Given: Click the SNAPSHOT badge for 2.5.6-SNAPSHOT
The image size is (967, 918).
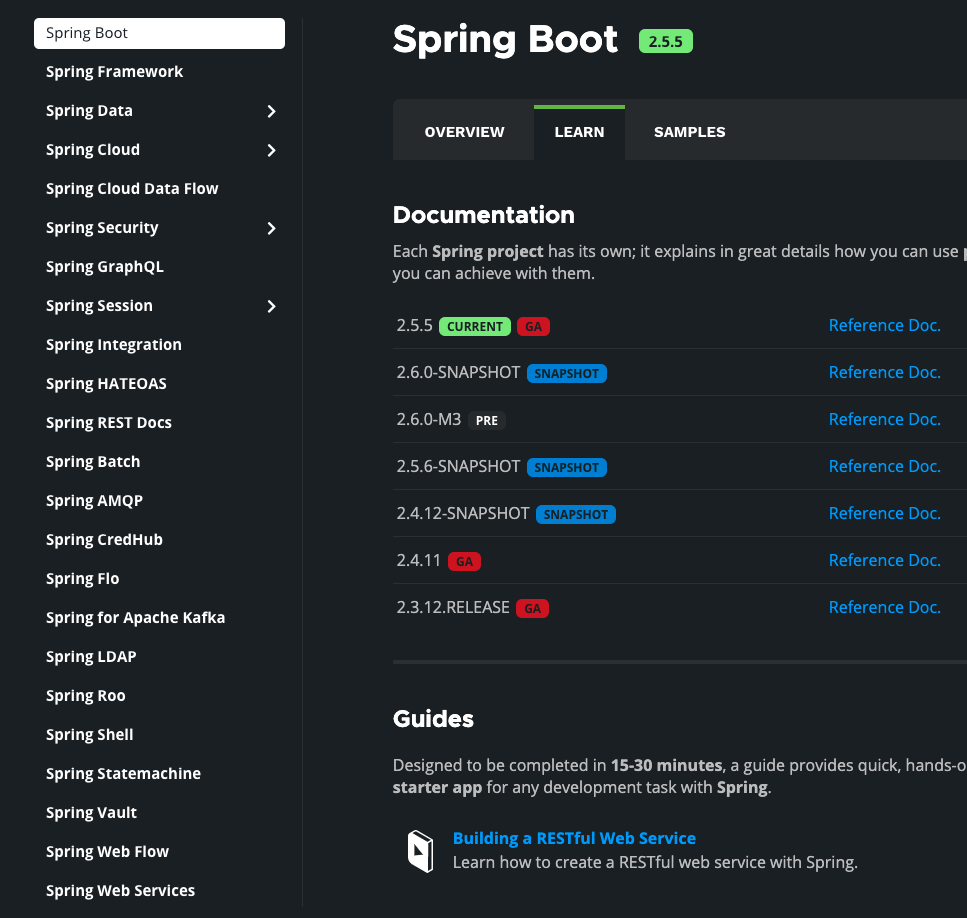Looking at the screenshot, I should coord(567,467).
